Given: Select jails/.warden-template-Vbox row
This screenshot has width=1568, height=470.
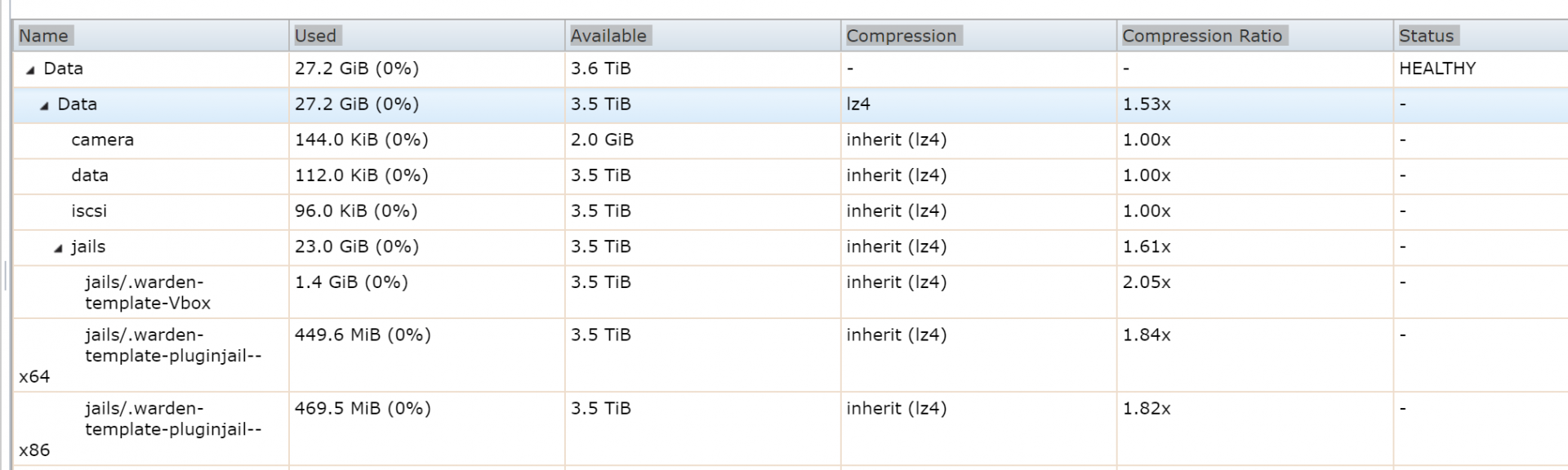Looking at the screenshot, I should (x=790, y=292).
